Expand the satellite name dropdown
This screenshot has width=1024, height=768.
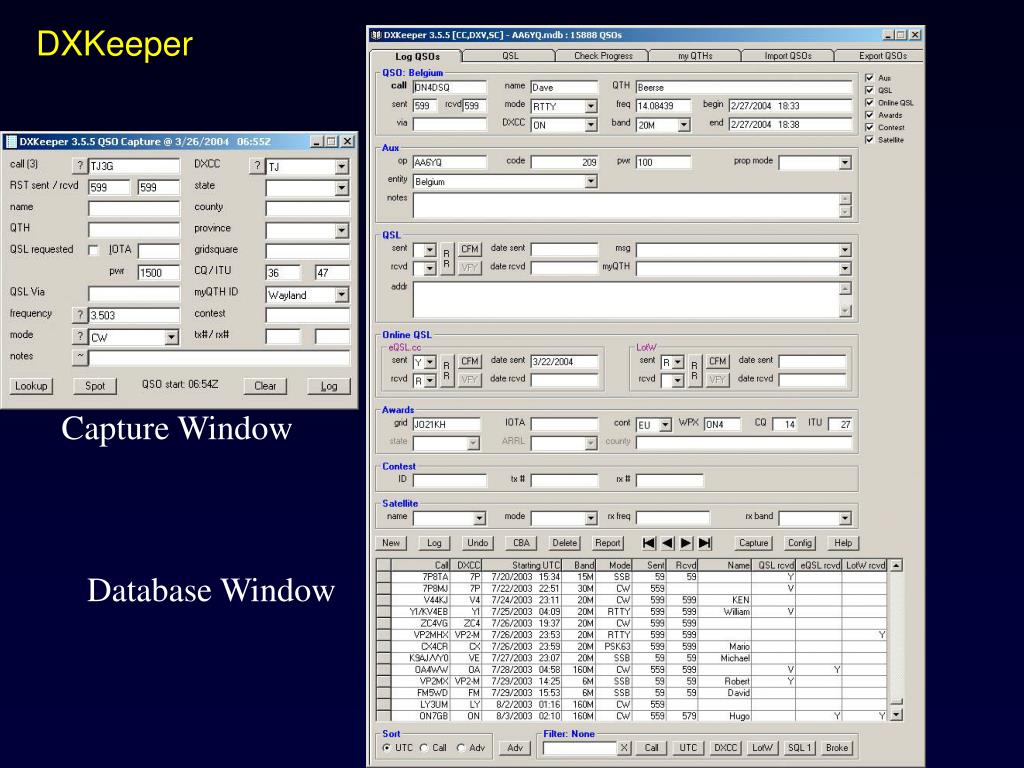coord(480,518)
